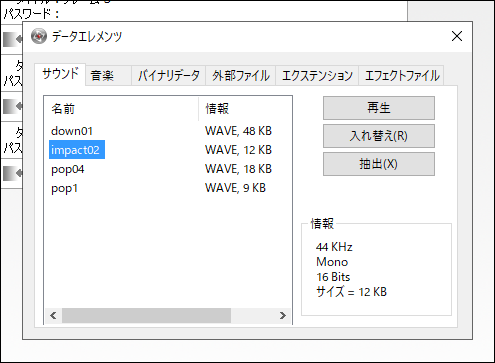This screenshot has height=363, width=495.
Task: Open the 外部ファイル tab
Action: click(241, 76)
